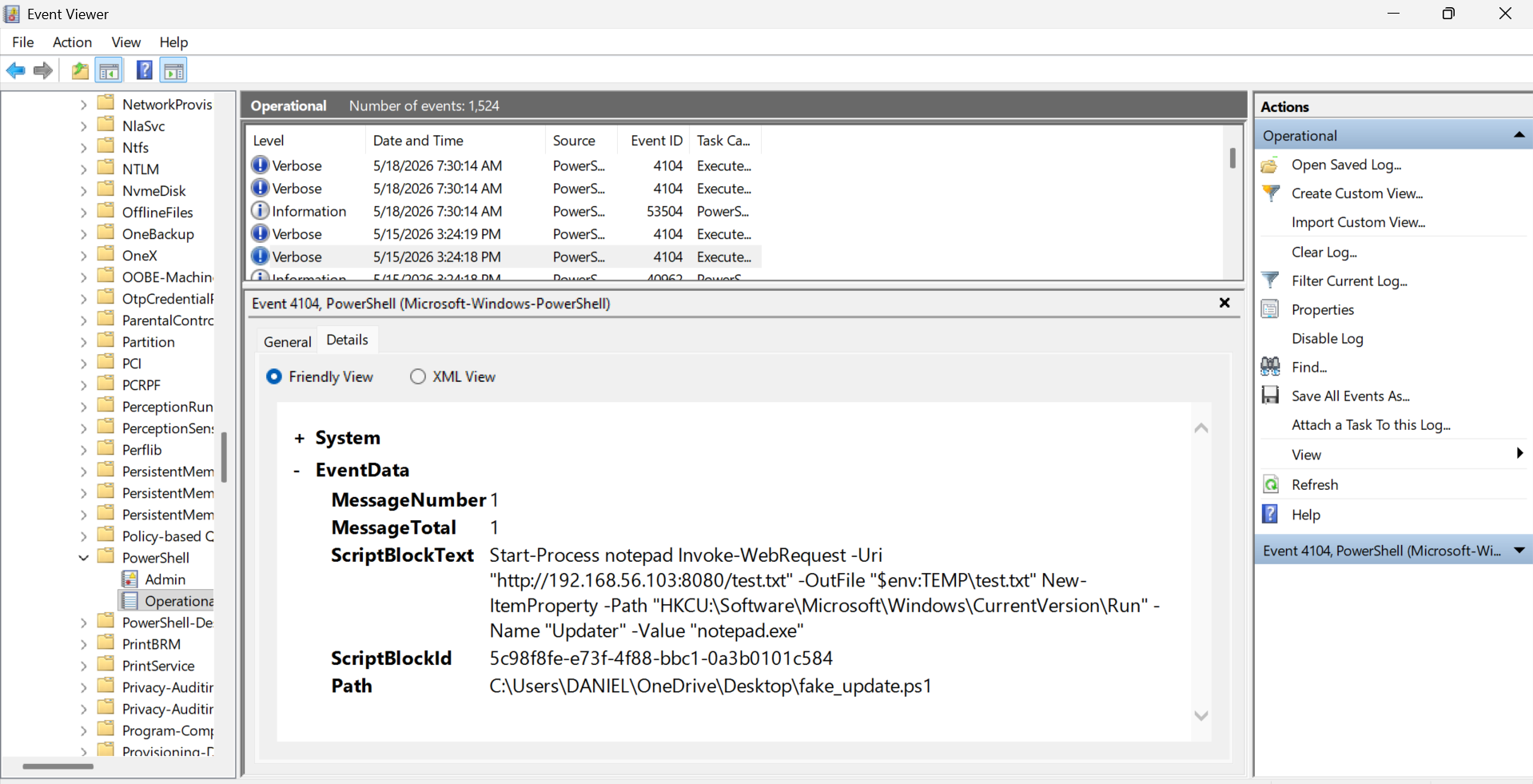Expand the NTLM tree node
This screenshot has height=784, width=1533.
83,169
